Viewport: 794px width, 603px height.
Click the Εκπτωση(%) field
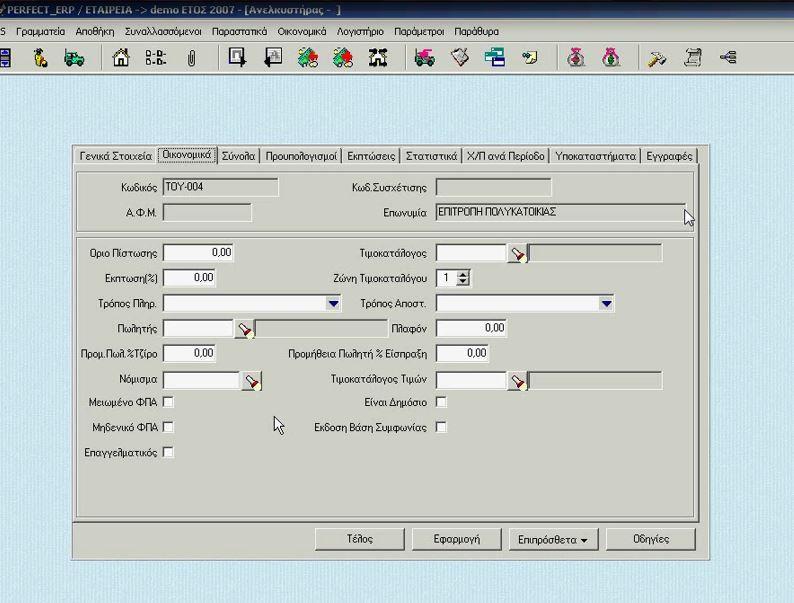pos(189,278)
